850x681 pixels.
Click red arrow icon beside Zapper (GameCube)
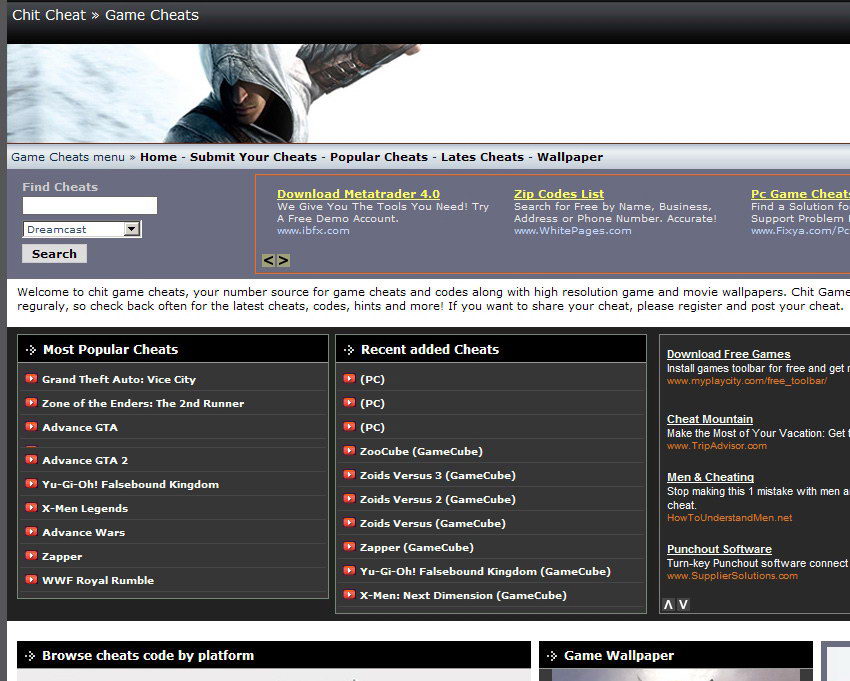tap(349, 547)
